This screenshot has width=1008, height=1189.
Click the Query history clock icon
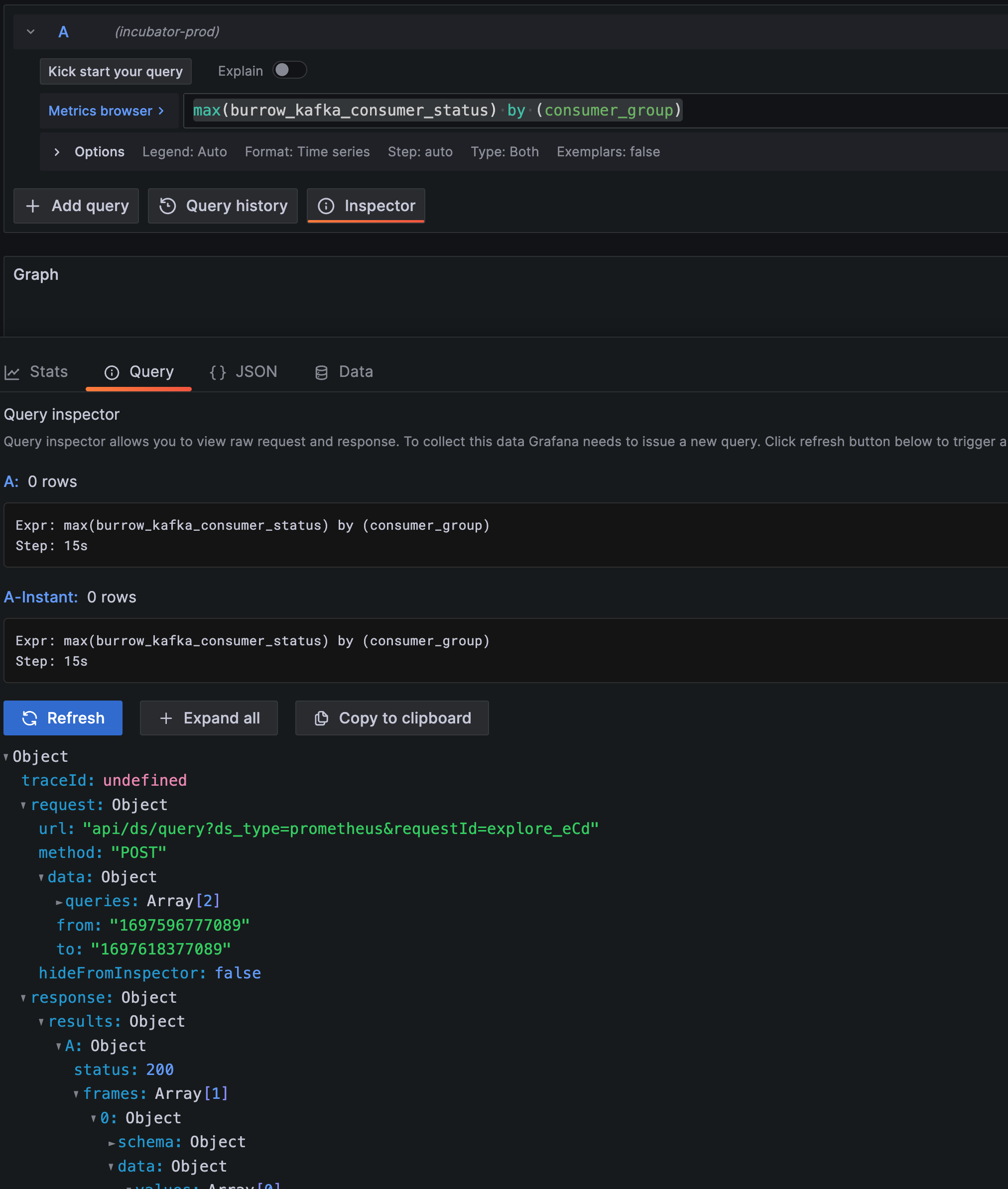pos(167,206)
